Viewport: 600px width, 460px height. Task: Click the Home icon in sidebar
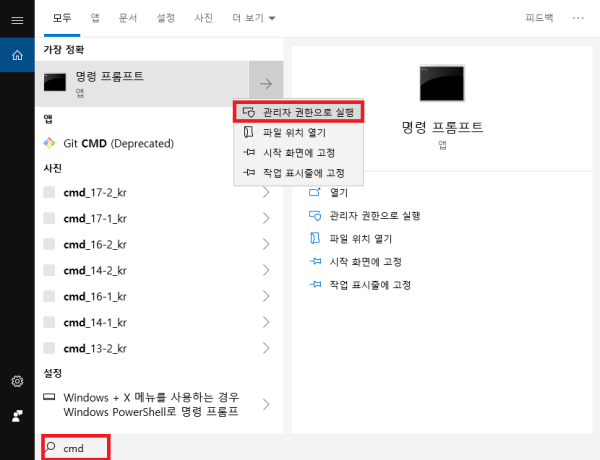(17, 55)
